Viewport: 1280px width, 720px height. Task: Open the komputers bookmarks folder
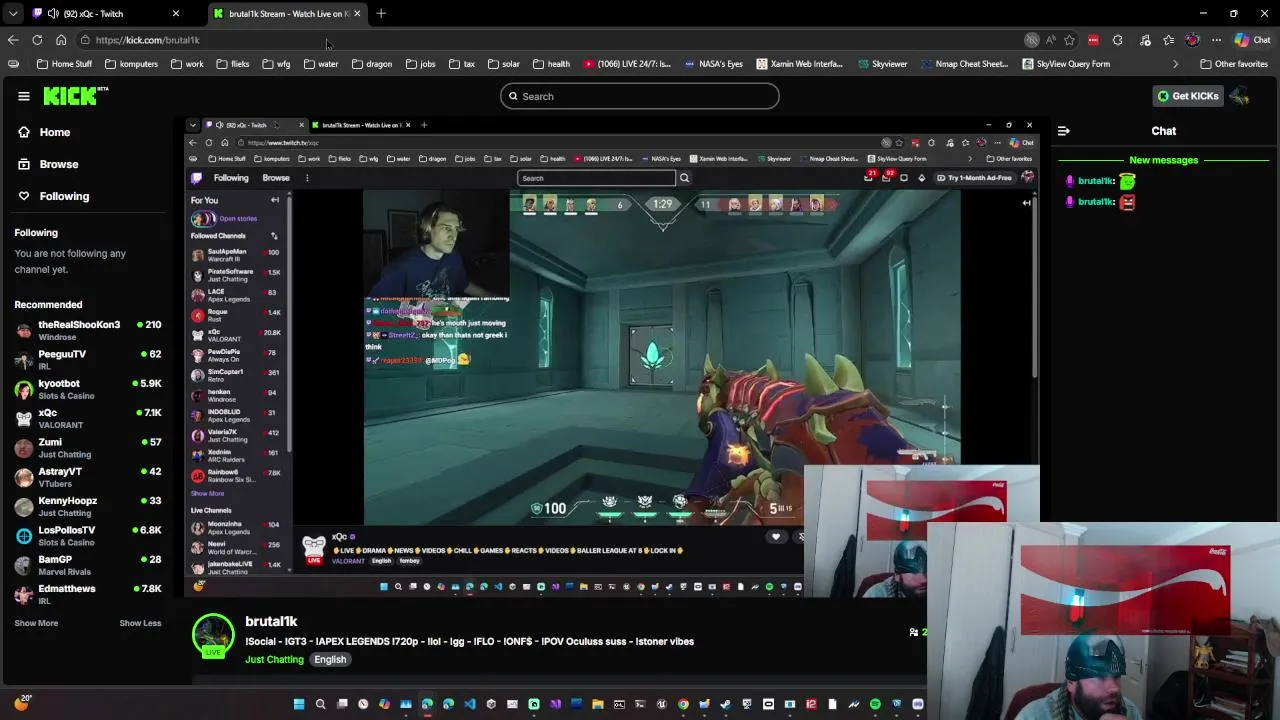tap(131, 64)
